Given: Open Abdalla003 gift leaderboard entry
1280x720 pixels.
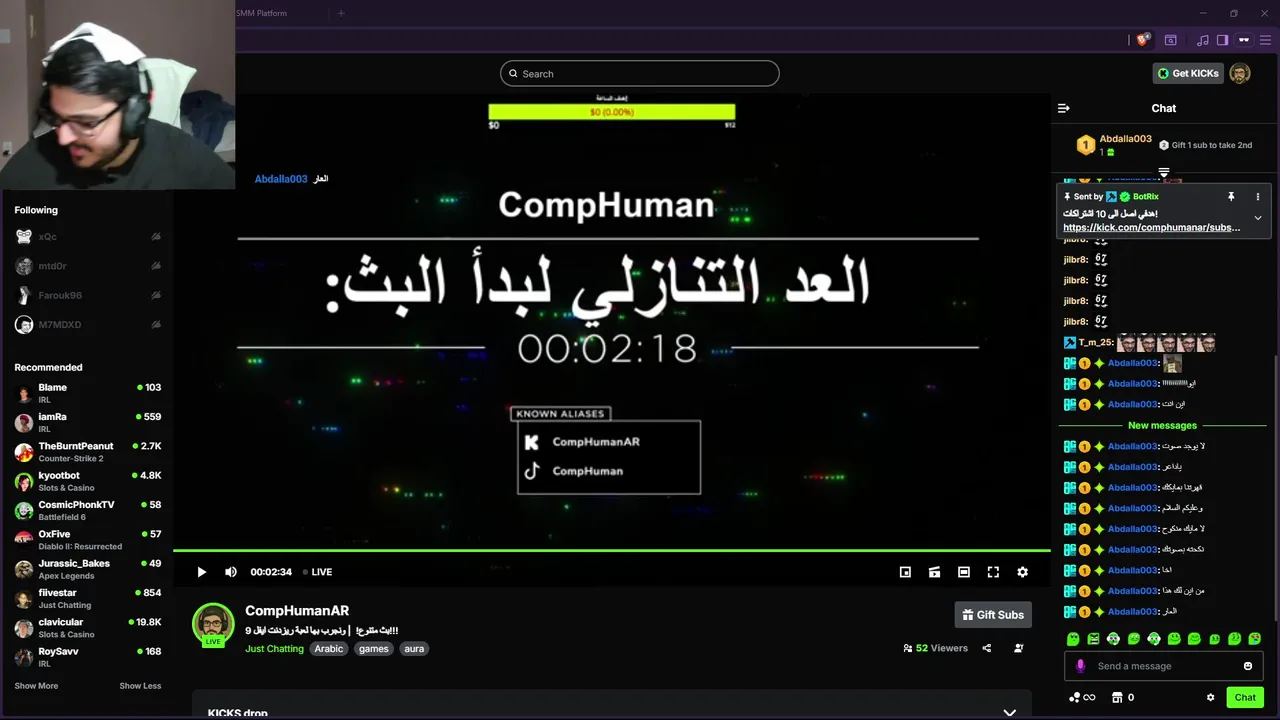Looking at the screenshot, I should click(1114, 145).
